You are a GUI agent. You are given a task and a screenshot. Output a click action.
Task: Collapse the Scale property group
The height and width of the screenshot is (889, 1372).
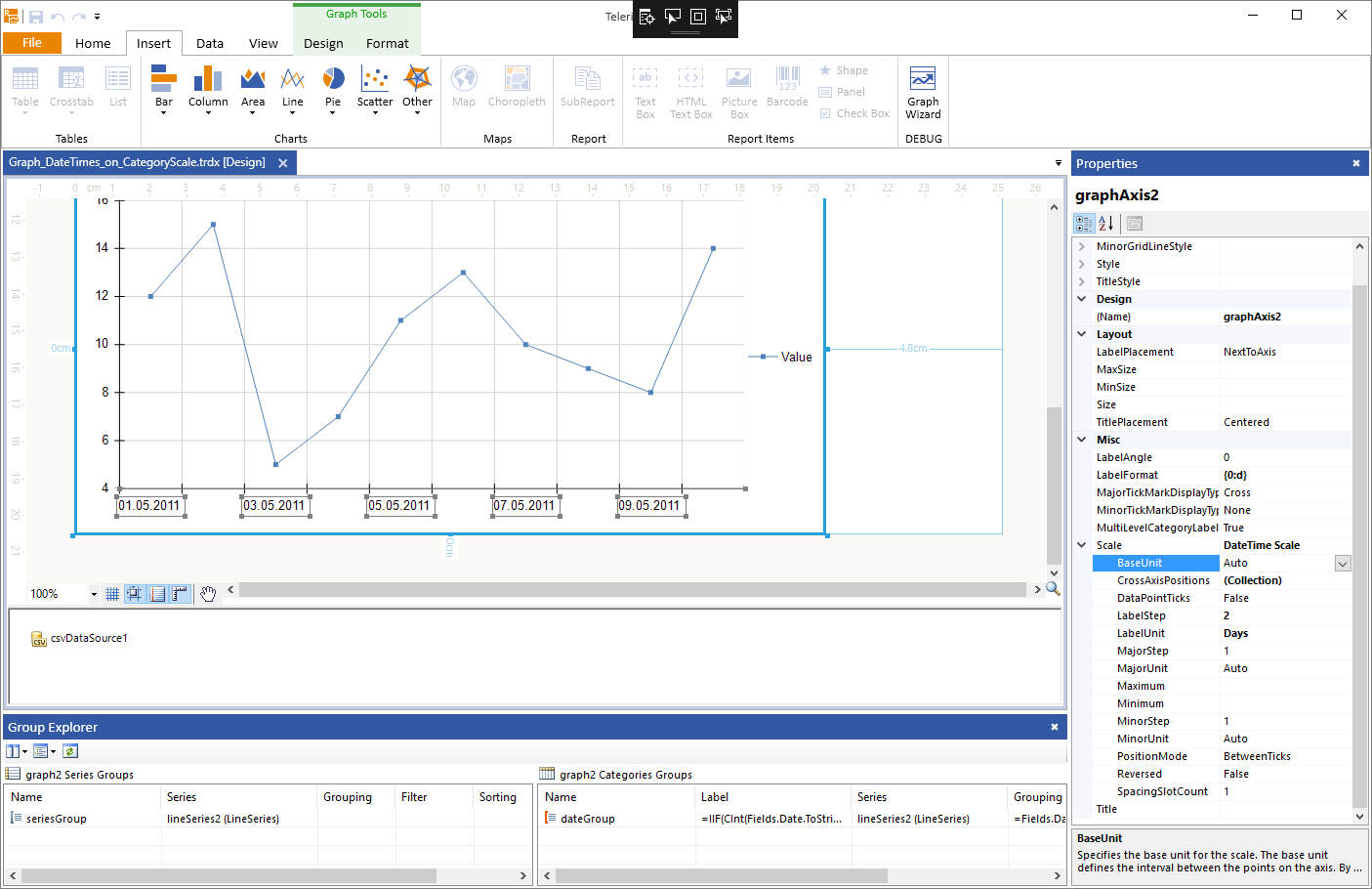coord(1081,545)
